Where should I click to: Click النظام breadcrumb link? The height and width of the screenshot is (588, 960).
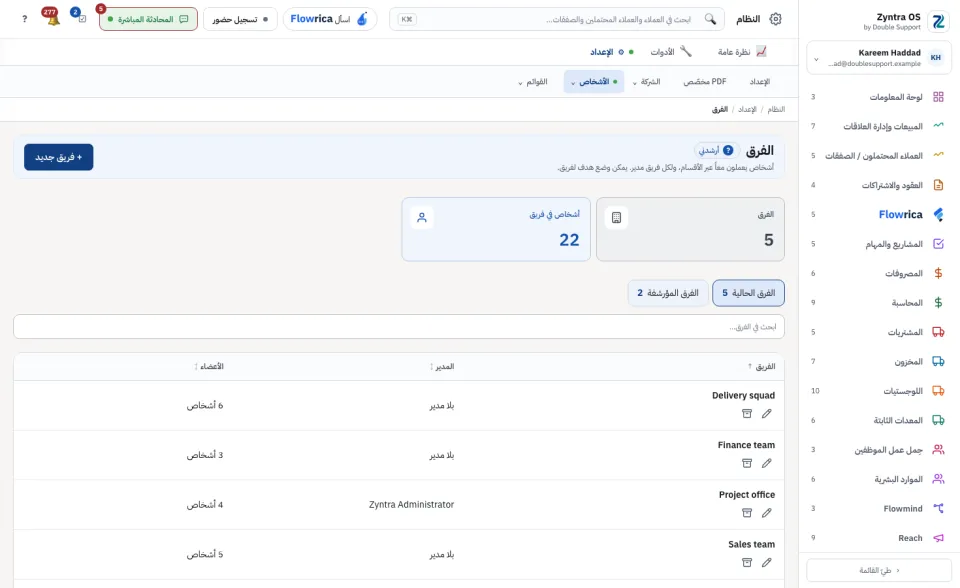(x=776, y=109)
